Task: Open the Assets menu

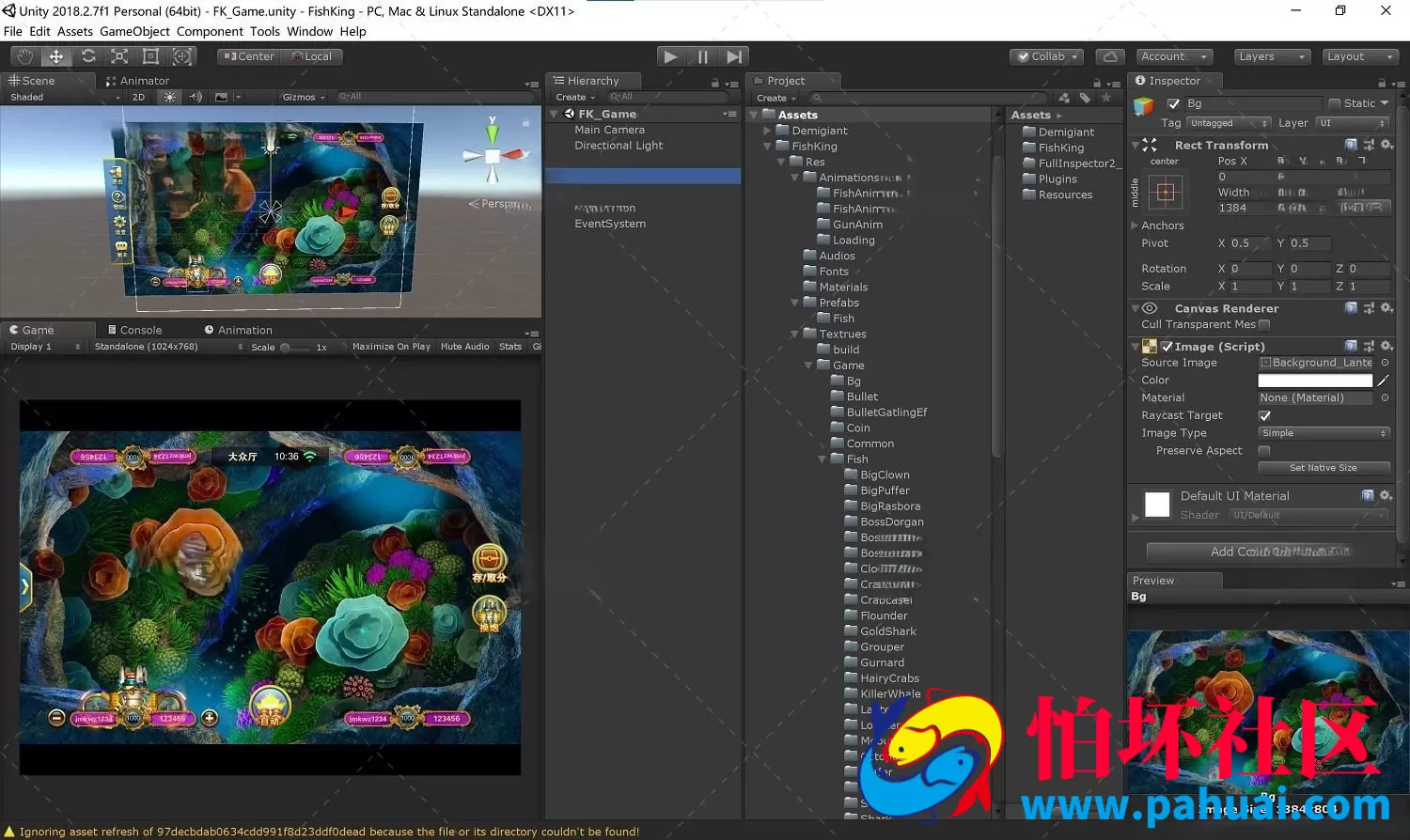Action: pos(75,31)
